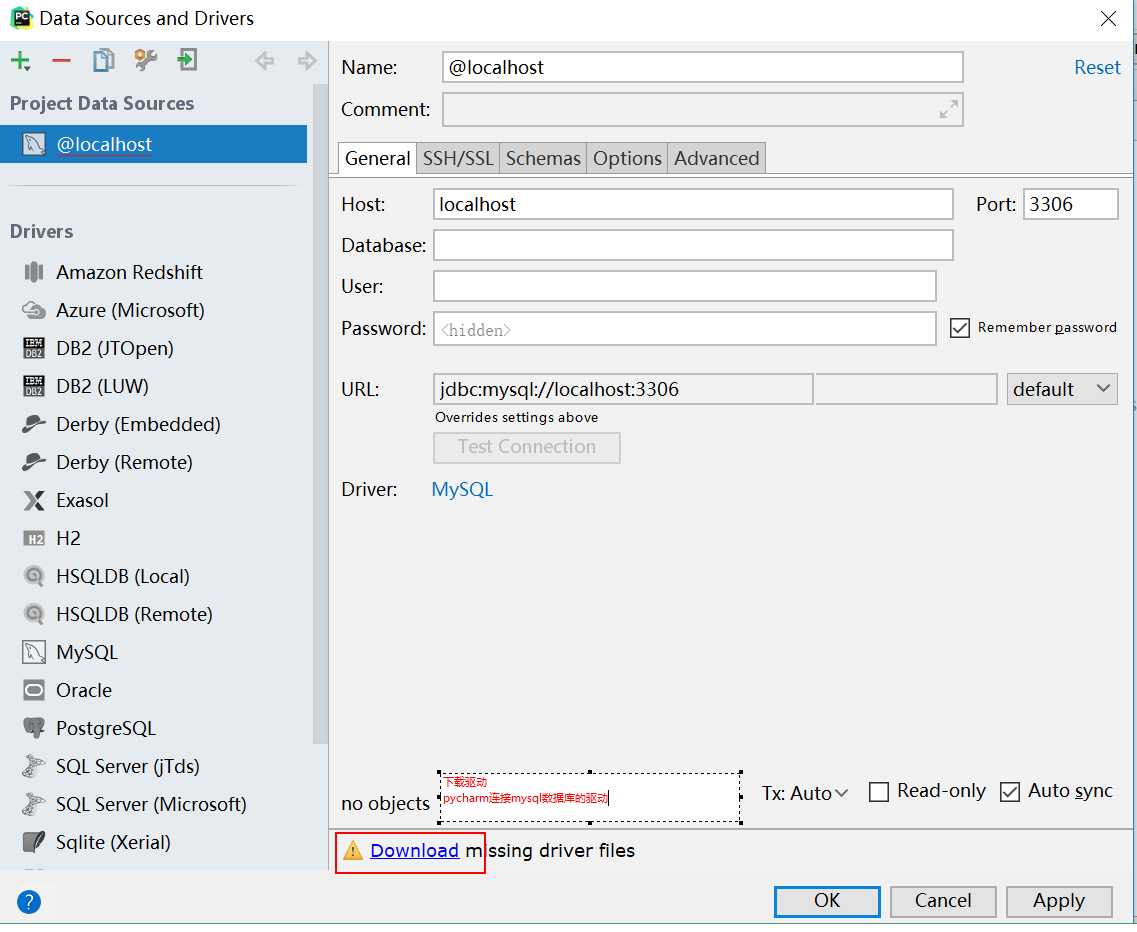Open the MySQL driver link

click(462, 490)
